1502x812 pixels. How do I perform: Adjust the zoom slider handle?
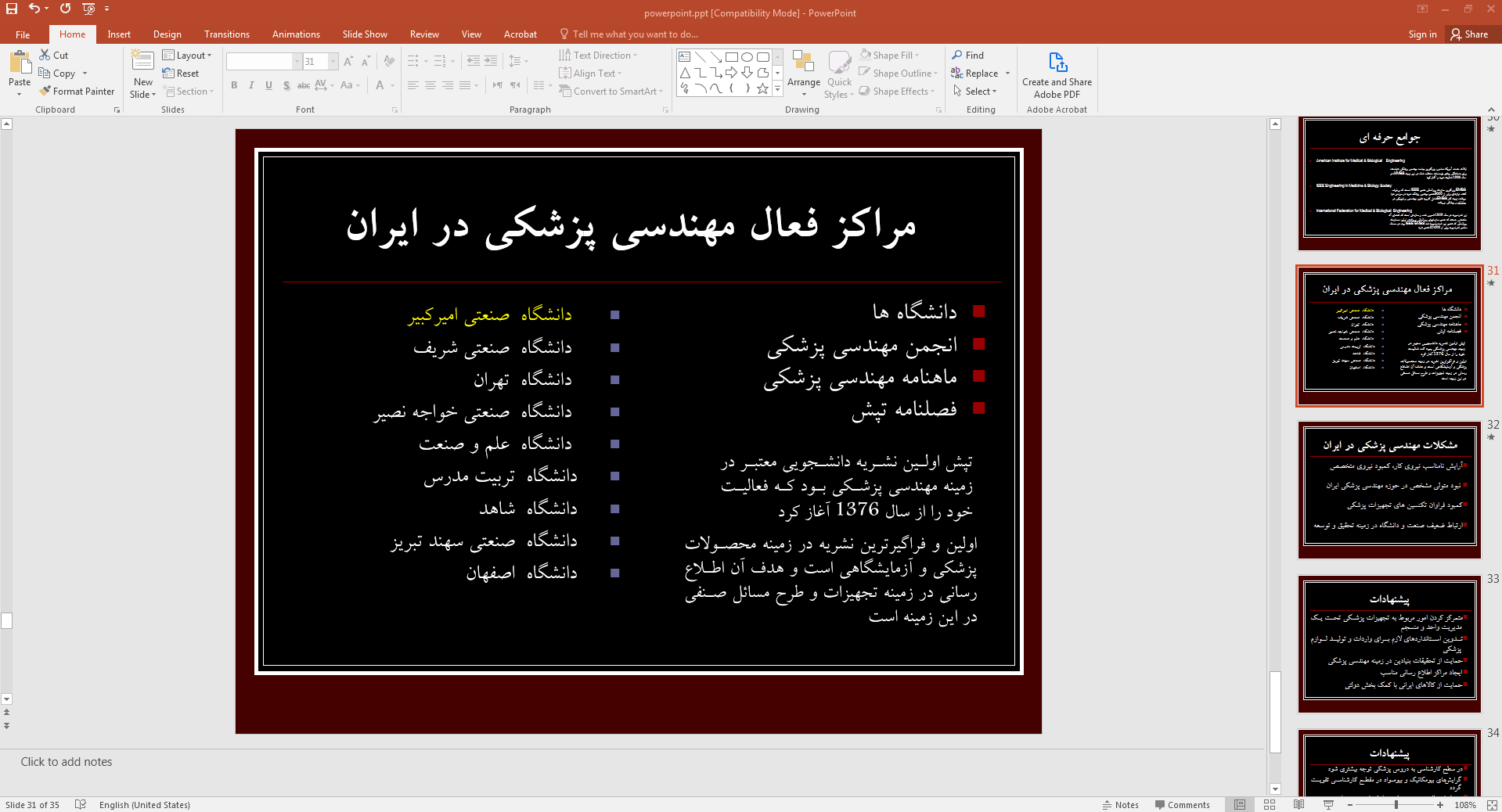click(1396, 804)
